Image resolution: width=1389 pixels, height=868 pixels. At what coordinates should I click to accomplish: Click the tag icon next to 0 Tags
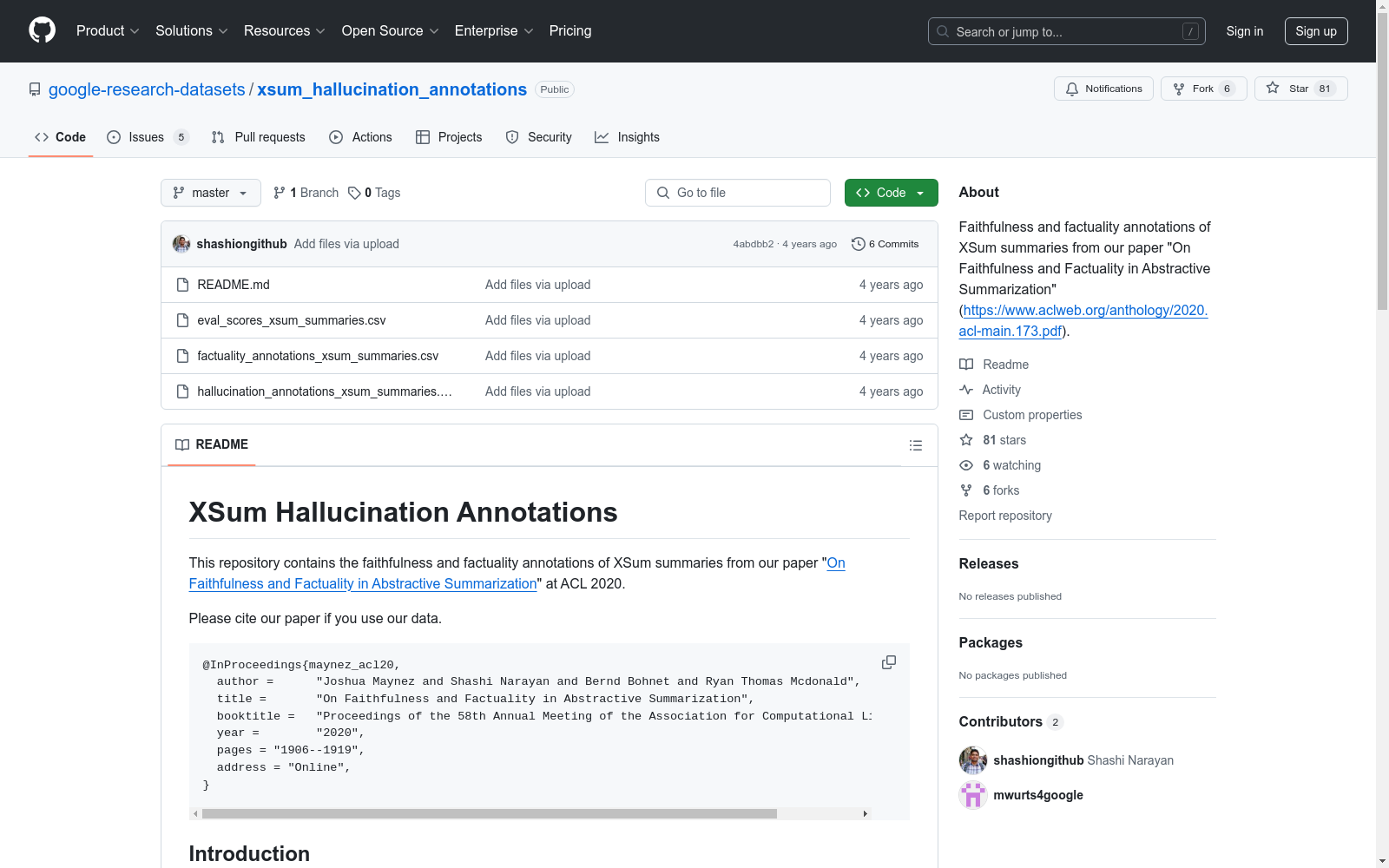click(354, 193)
